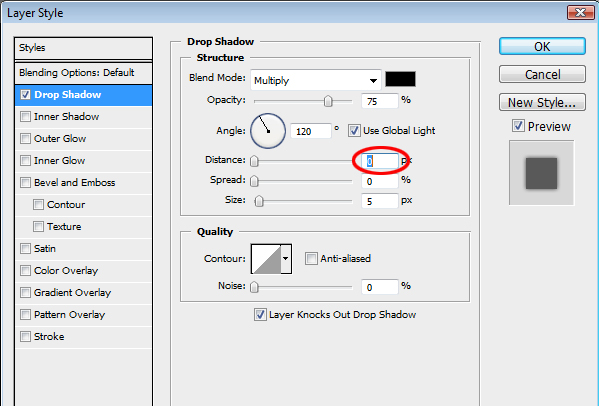This screenshot has width=599, height=406.
Task: Open the Blend Mode Multiply dropdown
Action: coord(316,80)
